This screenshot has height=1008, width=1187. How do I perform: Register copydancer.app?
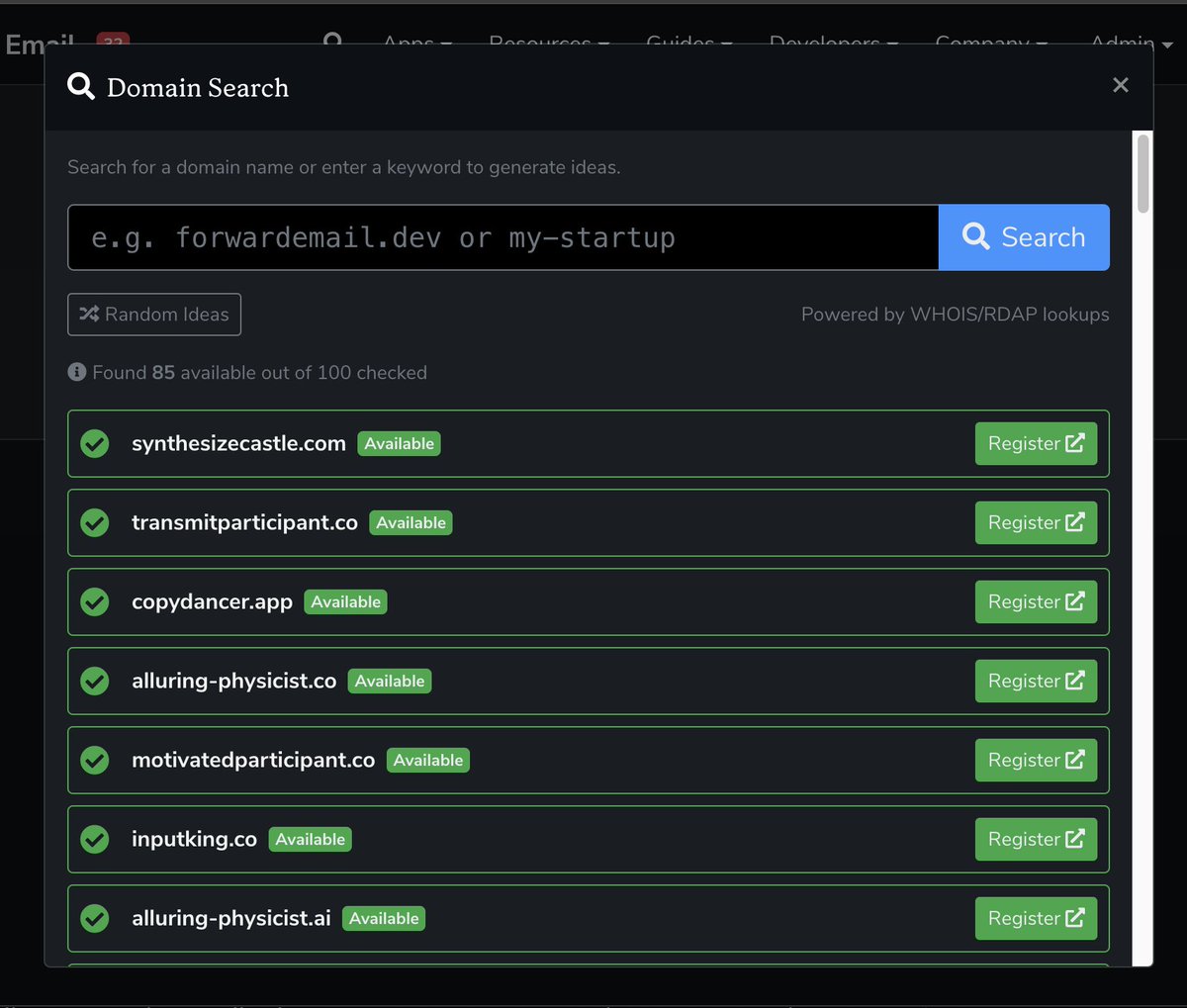[x=1036, y=601]
